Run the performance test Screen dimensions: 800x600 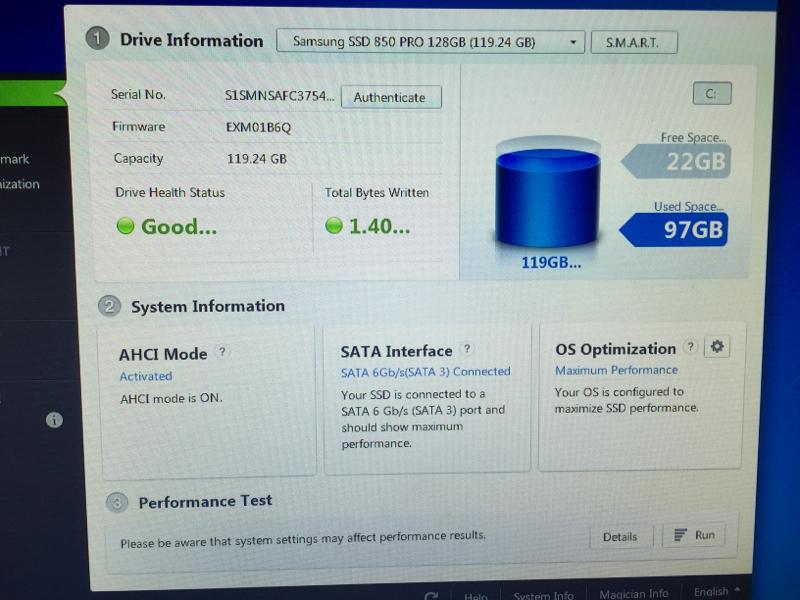coord(694,535)
